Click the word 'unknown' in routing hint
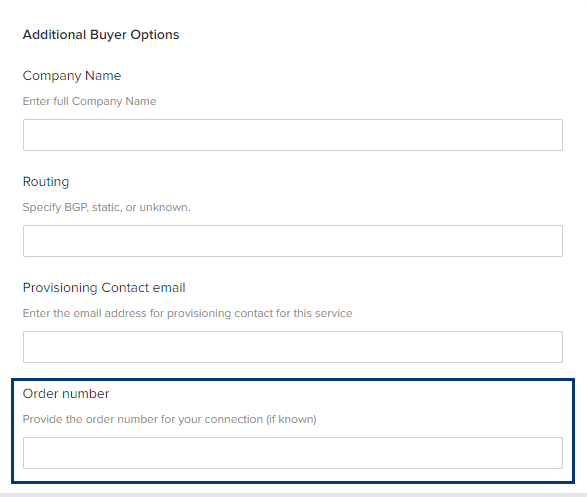 [164, 207]
